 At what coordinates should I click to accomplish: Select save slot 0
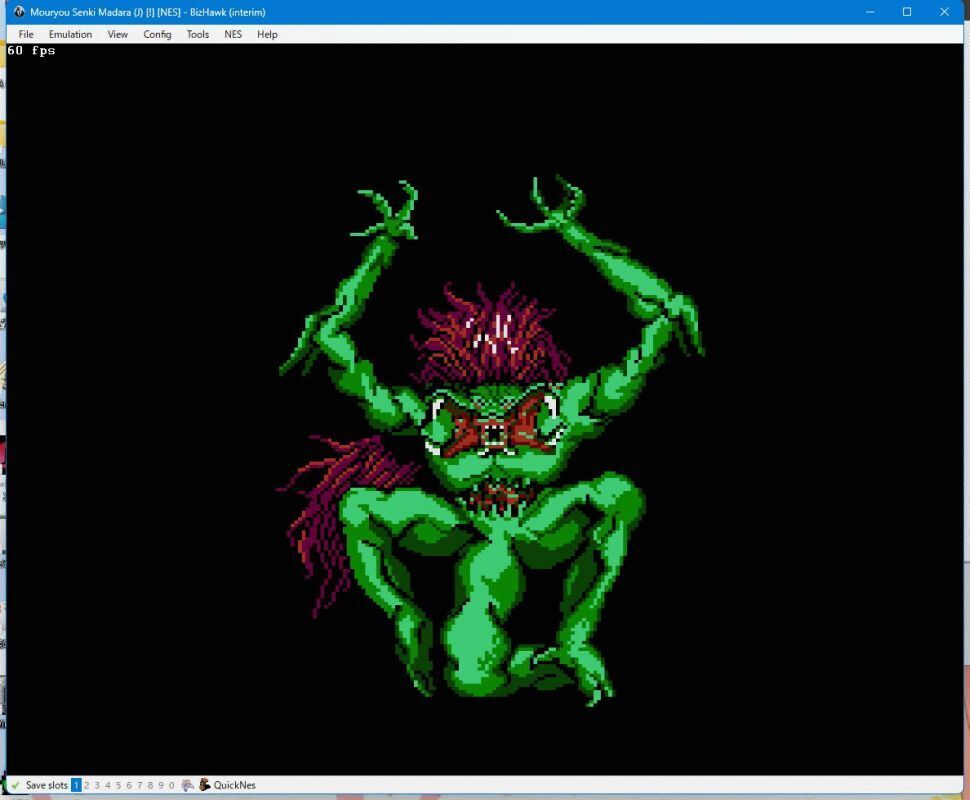(x=172, y=785)
